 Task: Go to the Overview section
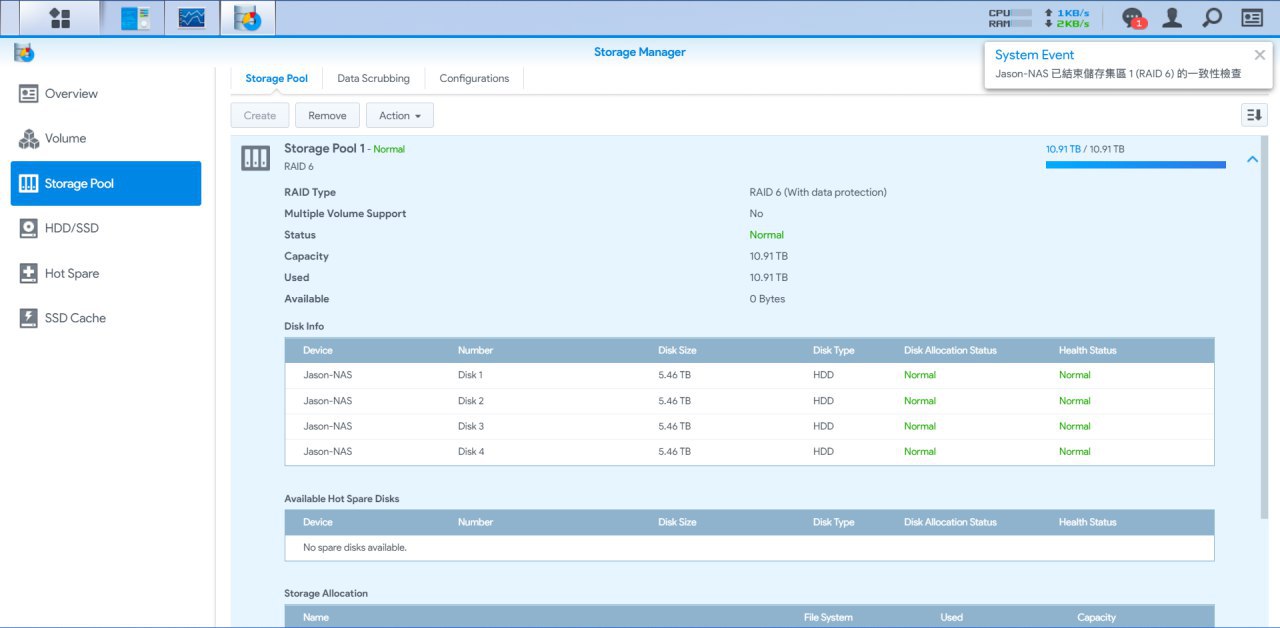coord(71,94)
